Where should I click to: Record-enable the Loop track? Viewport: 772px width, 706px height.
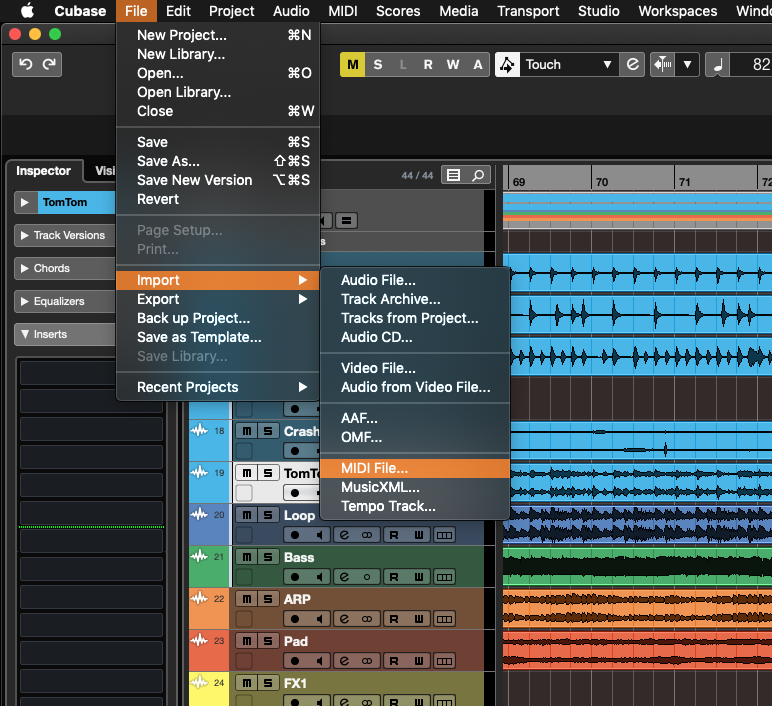tap(295, 535)
